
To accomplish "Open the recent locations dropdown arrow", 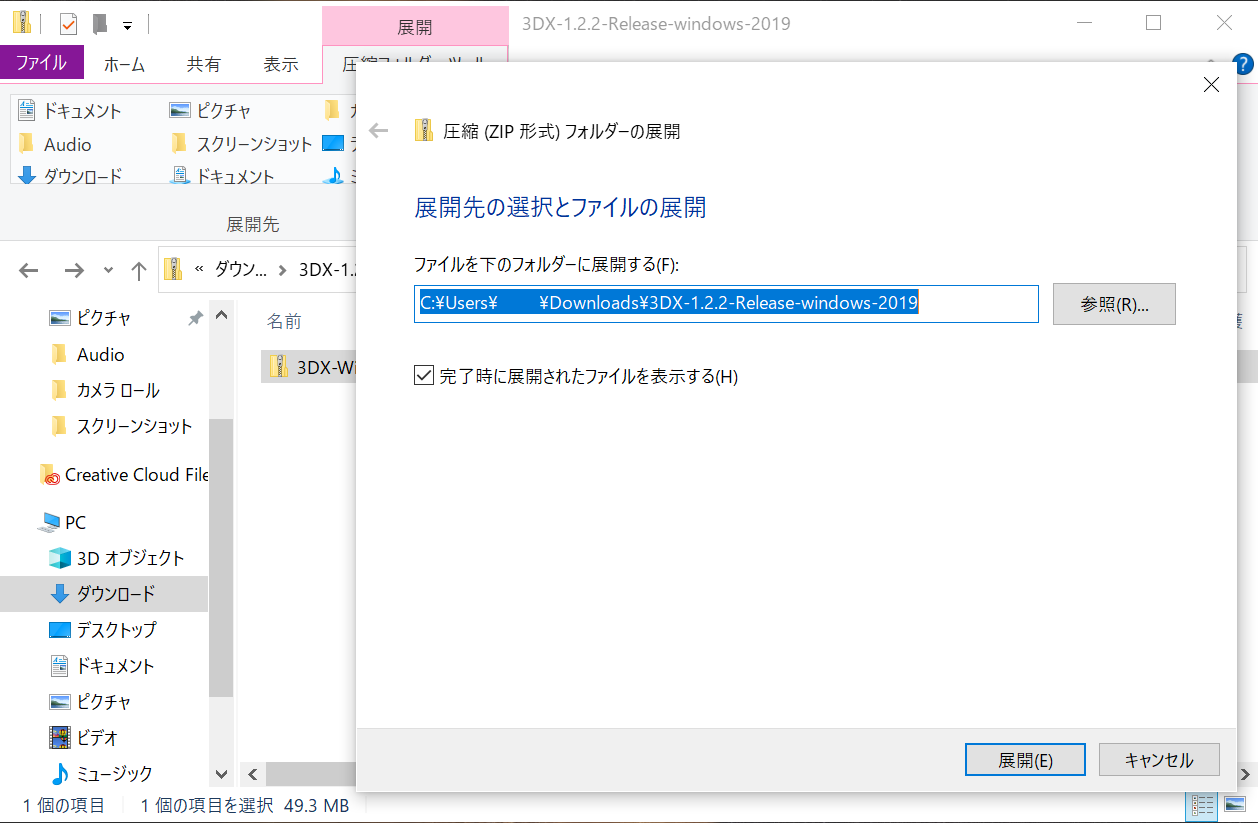I will 109,271.
